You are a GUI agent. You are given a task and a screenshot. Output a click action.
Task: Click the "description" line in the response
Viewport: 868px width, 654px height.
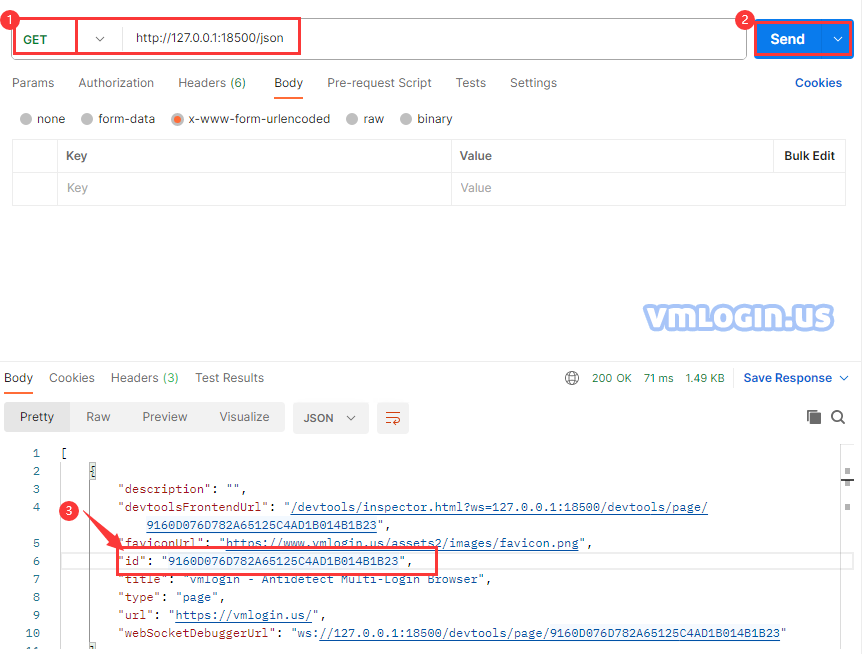coord(182,489)
